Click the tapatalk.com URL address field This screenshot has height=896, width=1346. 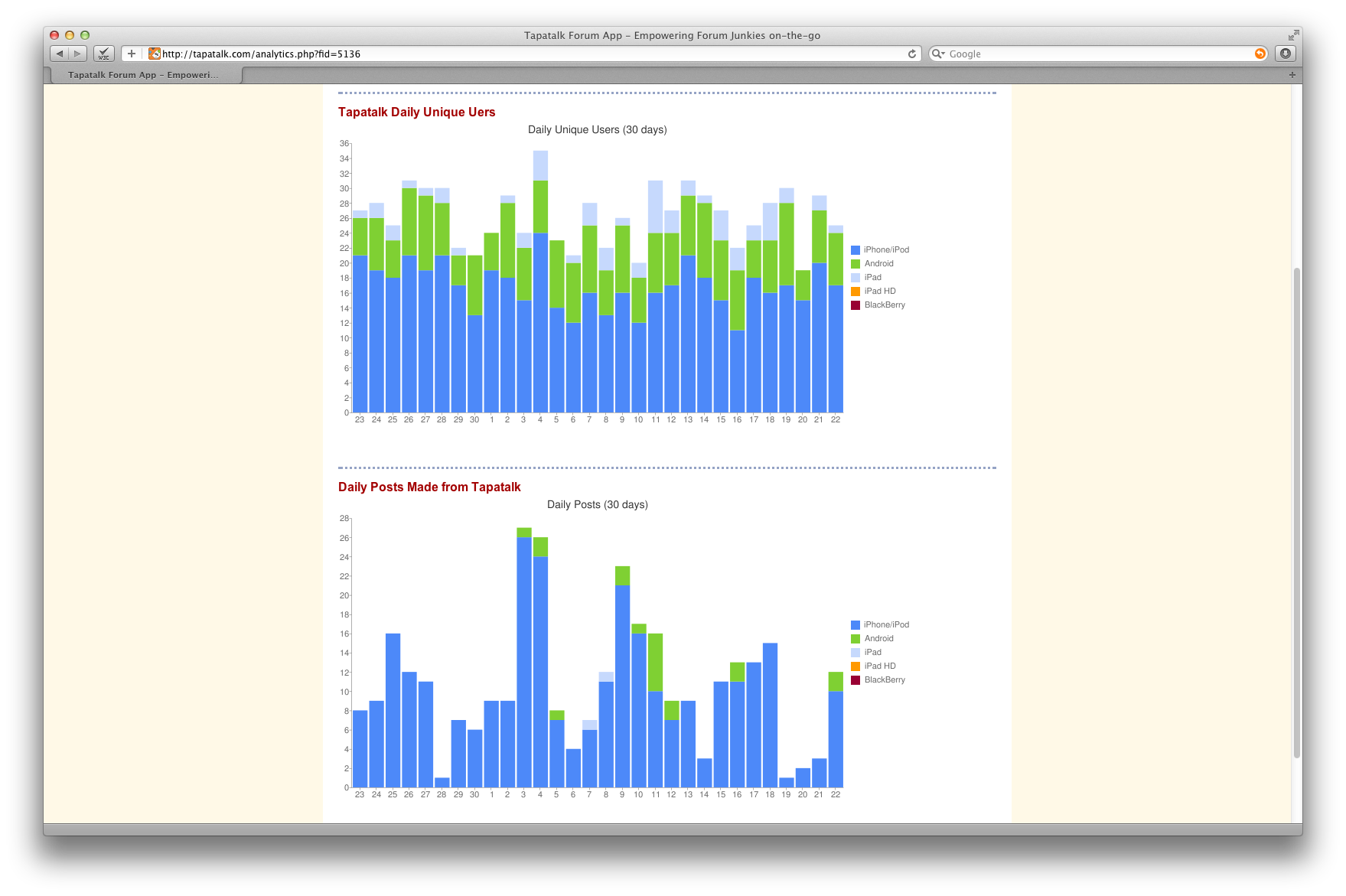tap(528, 54)
